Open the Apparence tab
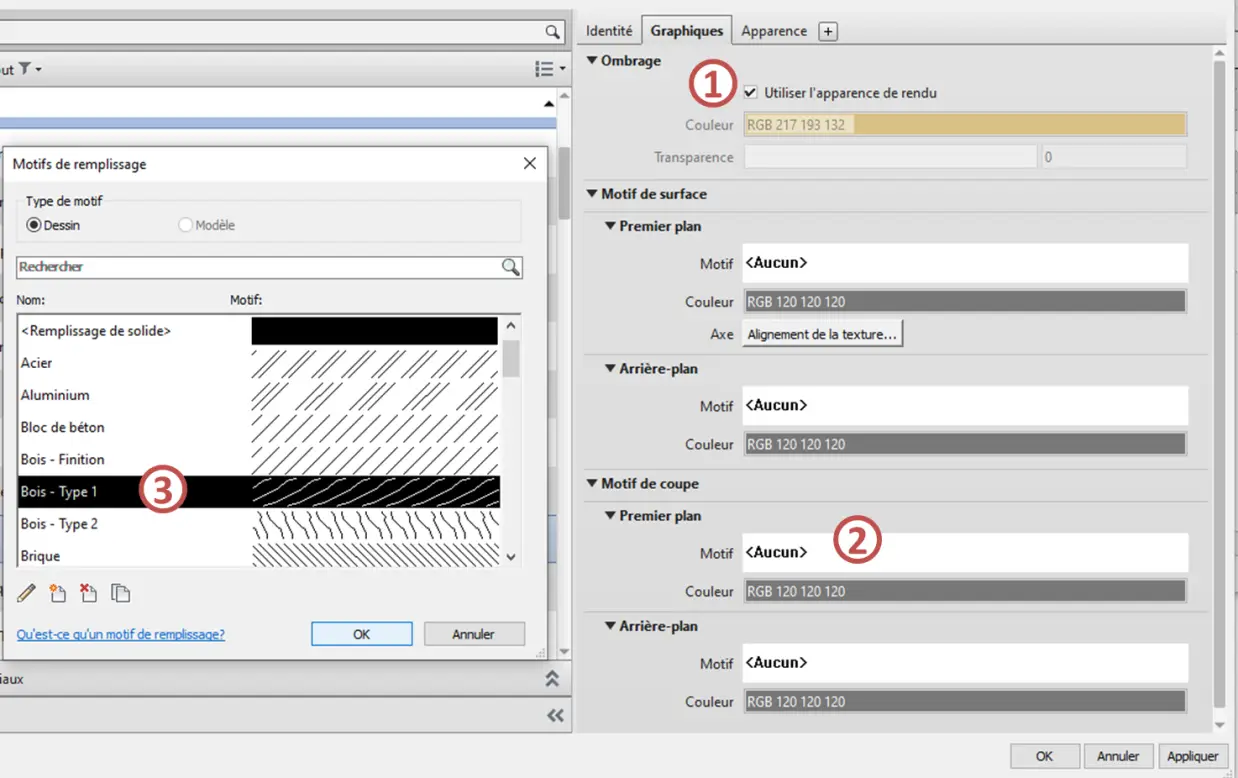 pyautogui.click(x=774, y=31)
